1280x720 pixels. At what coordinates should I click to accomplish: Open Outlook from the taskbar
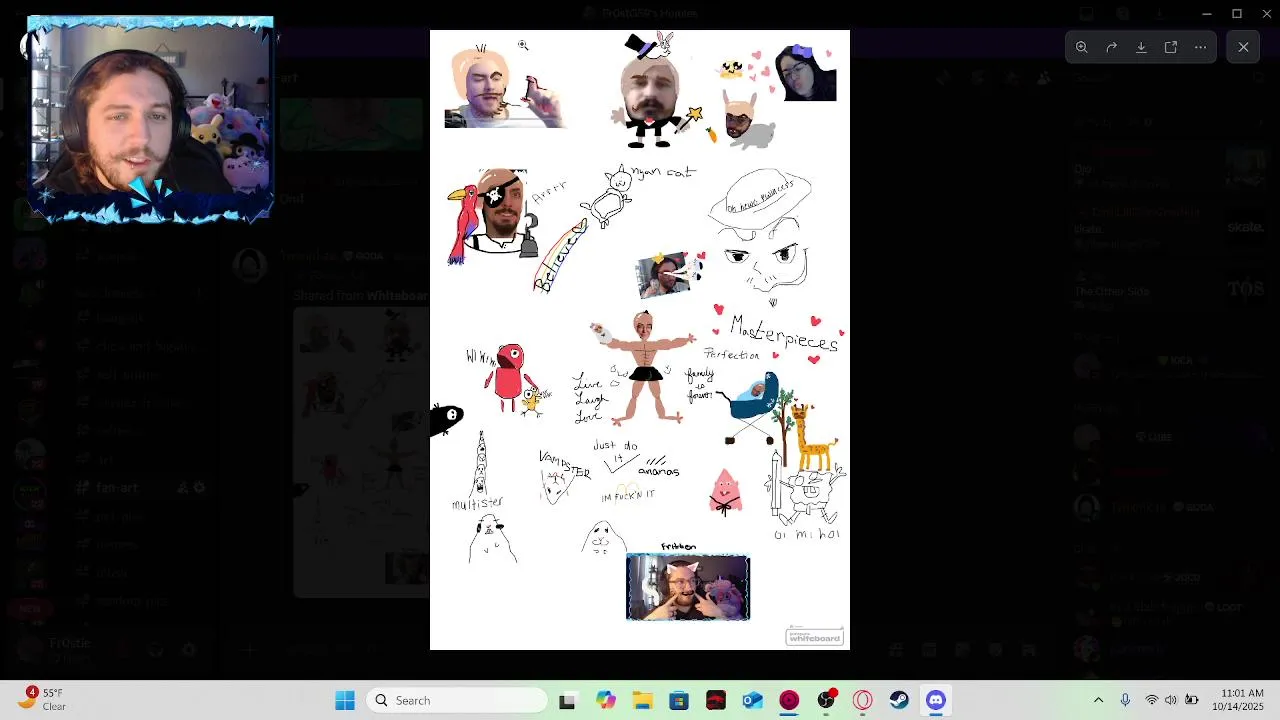[752, 700]
